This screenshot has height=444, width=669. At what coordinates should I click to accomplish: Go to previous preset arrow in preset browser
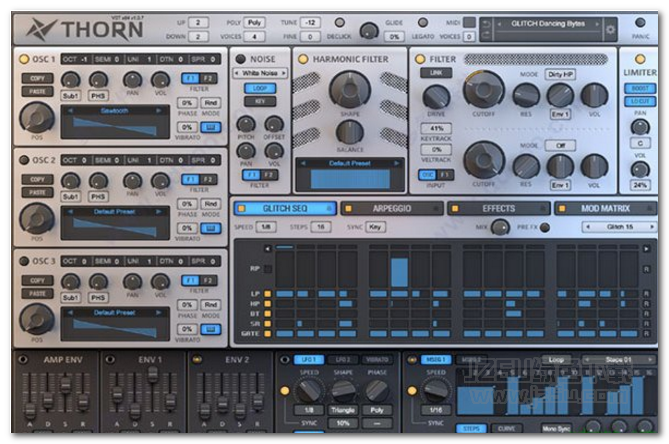[499, 24]
